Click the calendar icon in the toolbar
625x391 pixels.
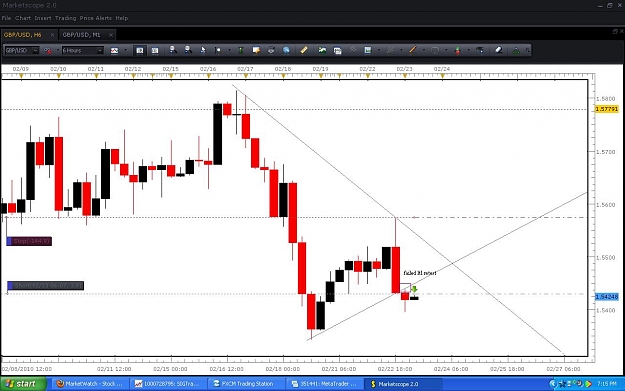pos(337,50)
